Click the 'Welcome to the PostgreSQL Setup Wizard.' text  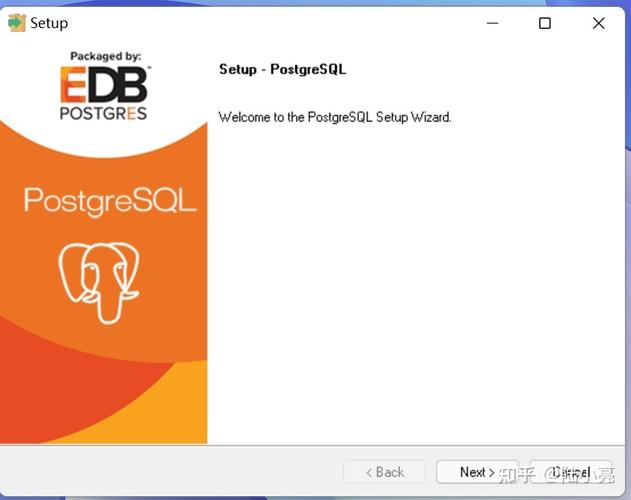tap(335, 117)
